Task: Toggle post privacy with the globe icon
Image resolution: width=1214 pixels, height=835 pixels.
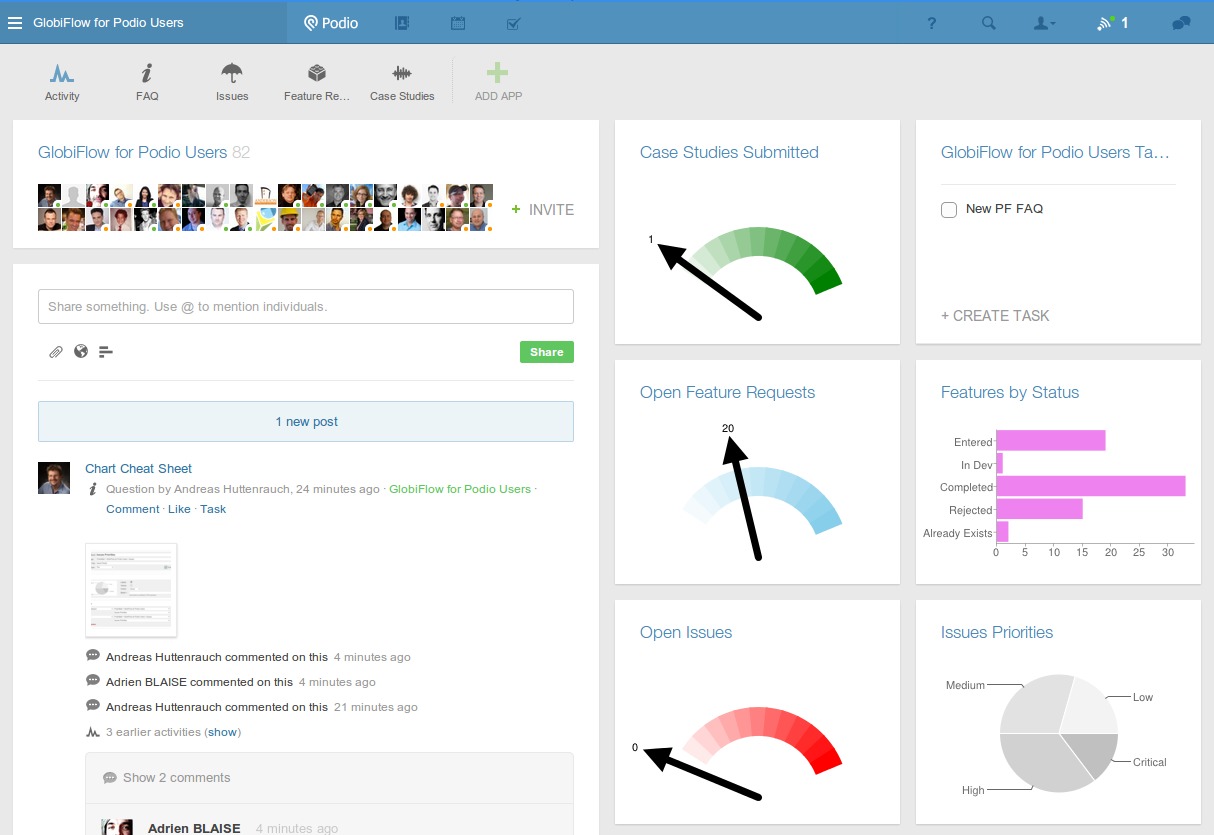Action: point(80,352)
